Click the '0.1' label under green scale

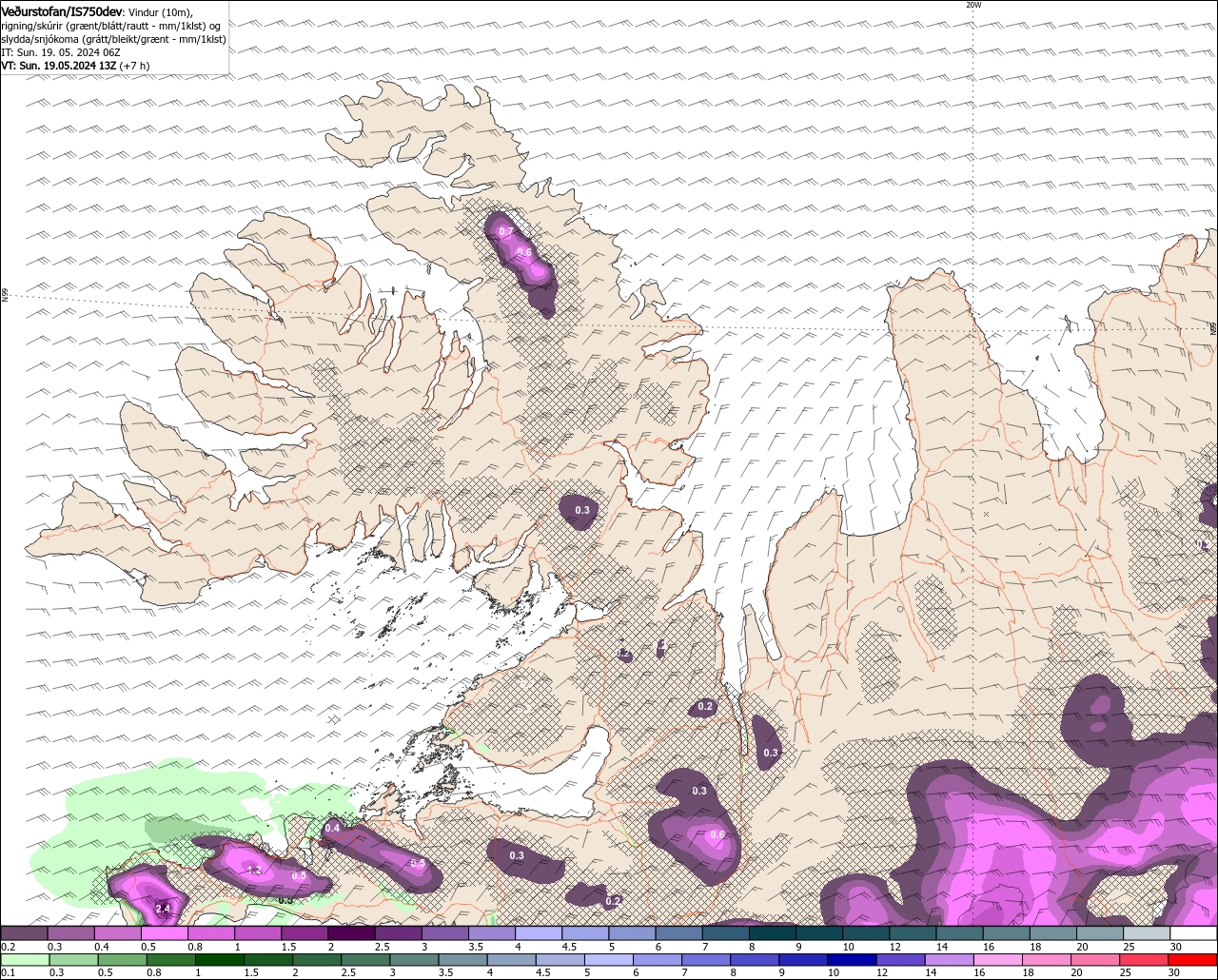(8, 972)
